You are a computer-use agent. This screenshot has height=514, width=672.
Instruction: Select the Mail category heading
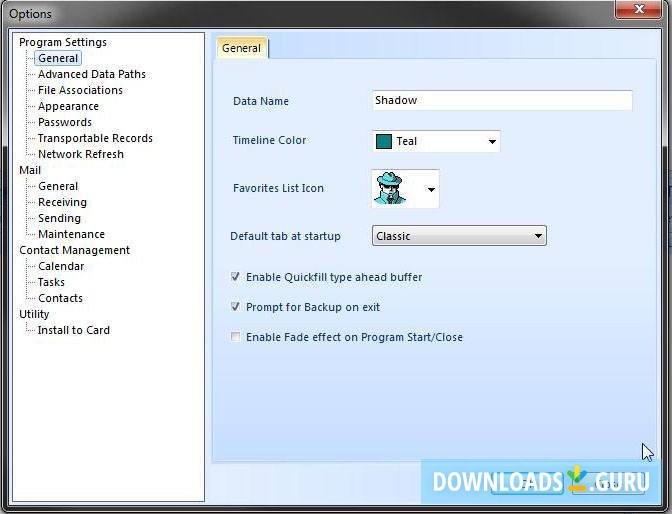click(x=30, y=170)
